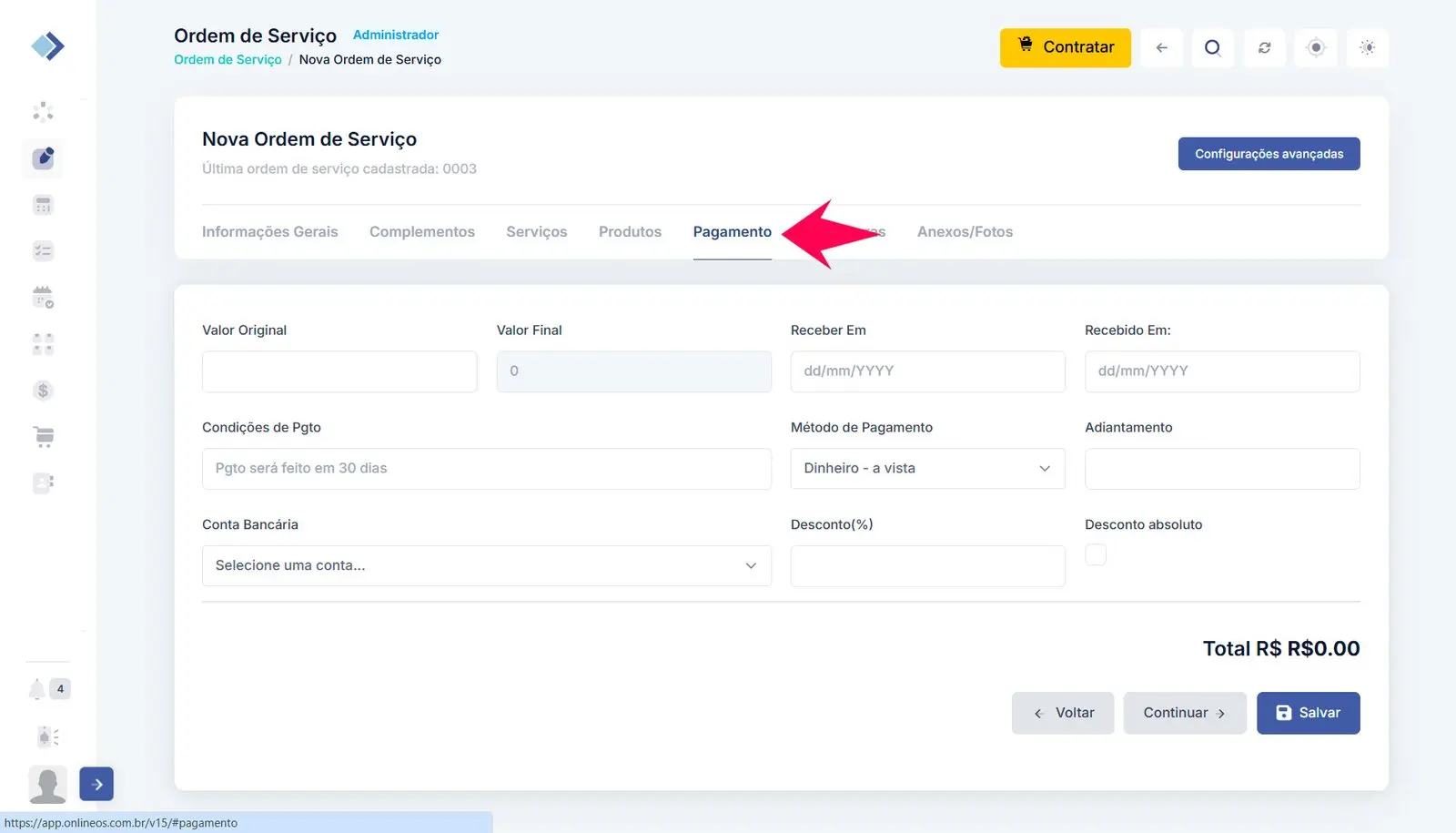Screen dimensions: 1456x833
Task: Click the refresh arrows icon
Action: [x=1264, y=47]
